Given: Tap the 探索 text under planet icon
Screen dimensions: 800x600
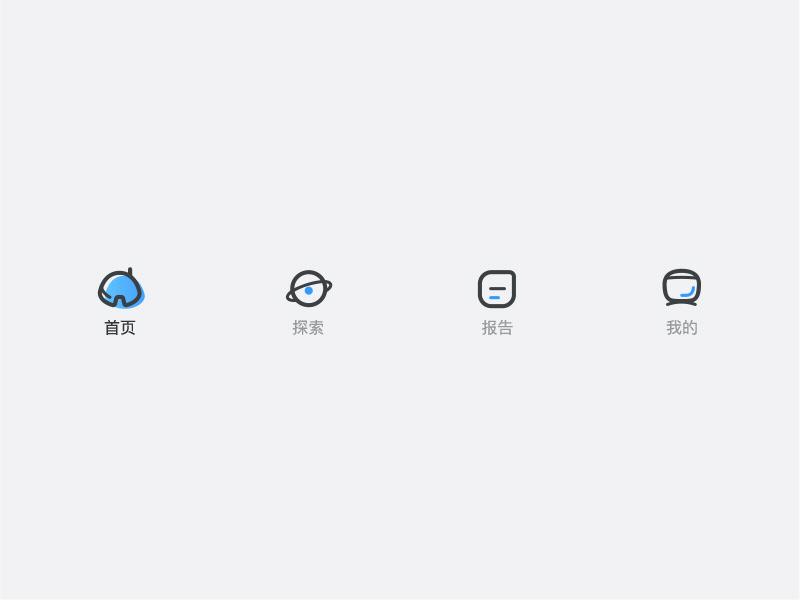Looking at the screenshot, I should coord(308,328).
